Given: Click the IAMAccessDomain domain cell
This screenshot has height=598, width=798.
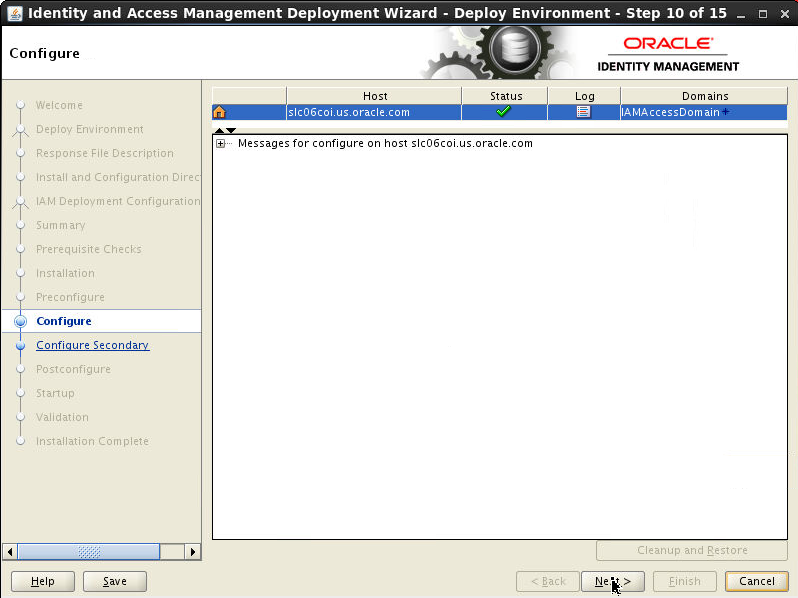Looking at the screenshot, I should tap(704, 112).
